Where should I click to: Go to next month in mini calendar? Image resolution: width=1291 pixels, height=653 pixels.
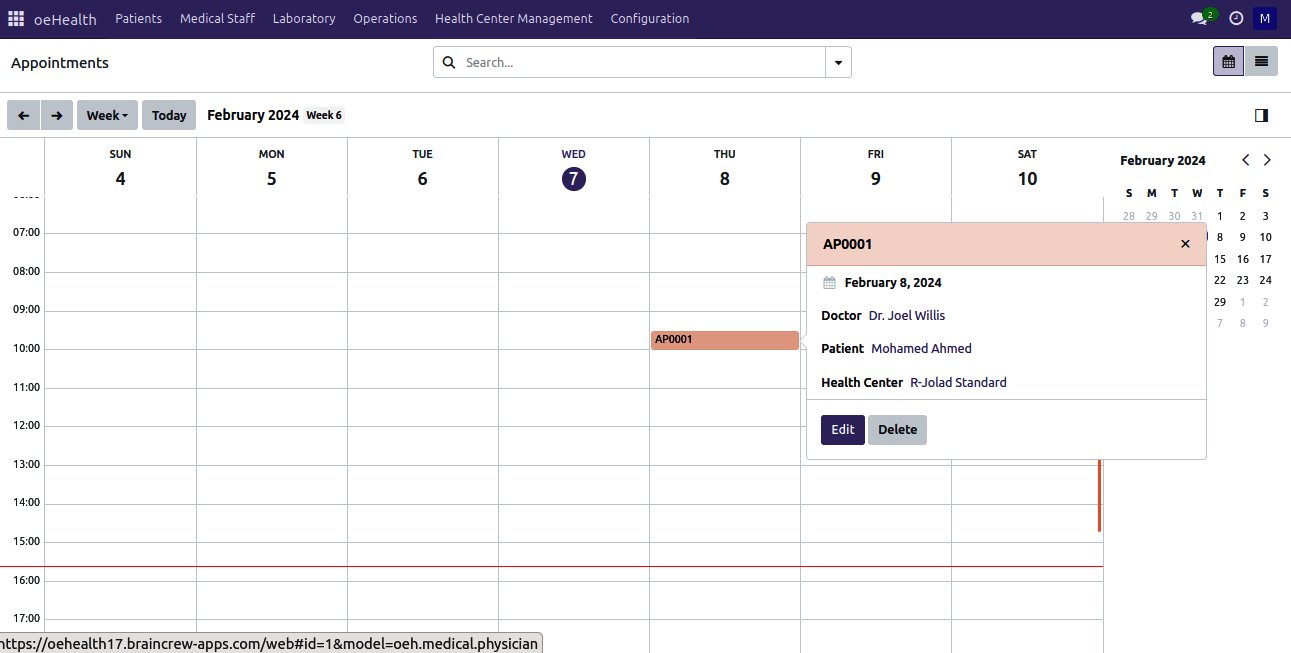click(x=1267, y=160)
